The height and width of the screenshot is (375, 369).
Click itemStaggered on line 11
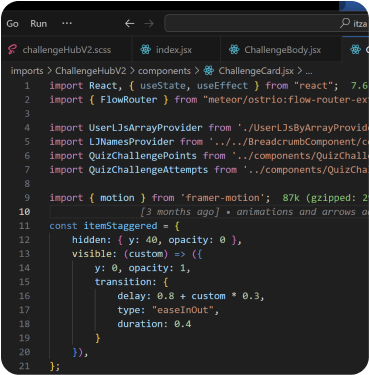[x=120, y=226]
